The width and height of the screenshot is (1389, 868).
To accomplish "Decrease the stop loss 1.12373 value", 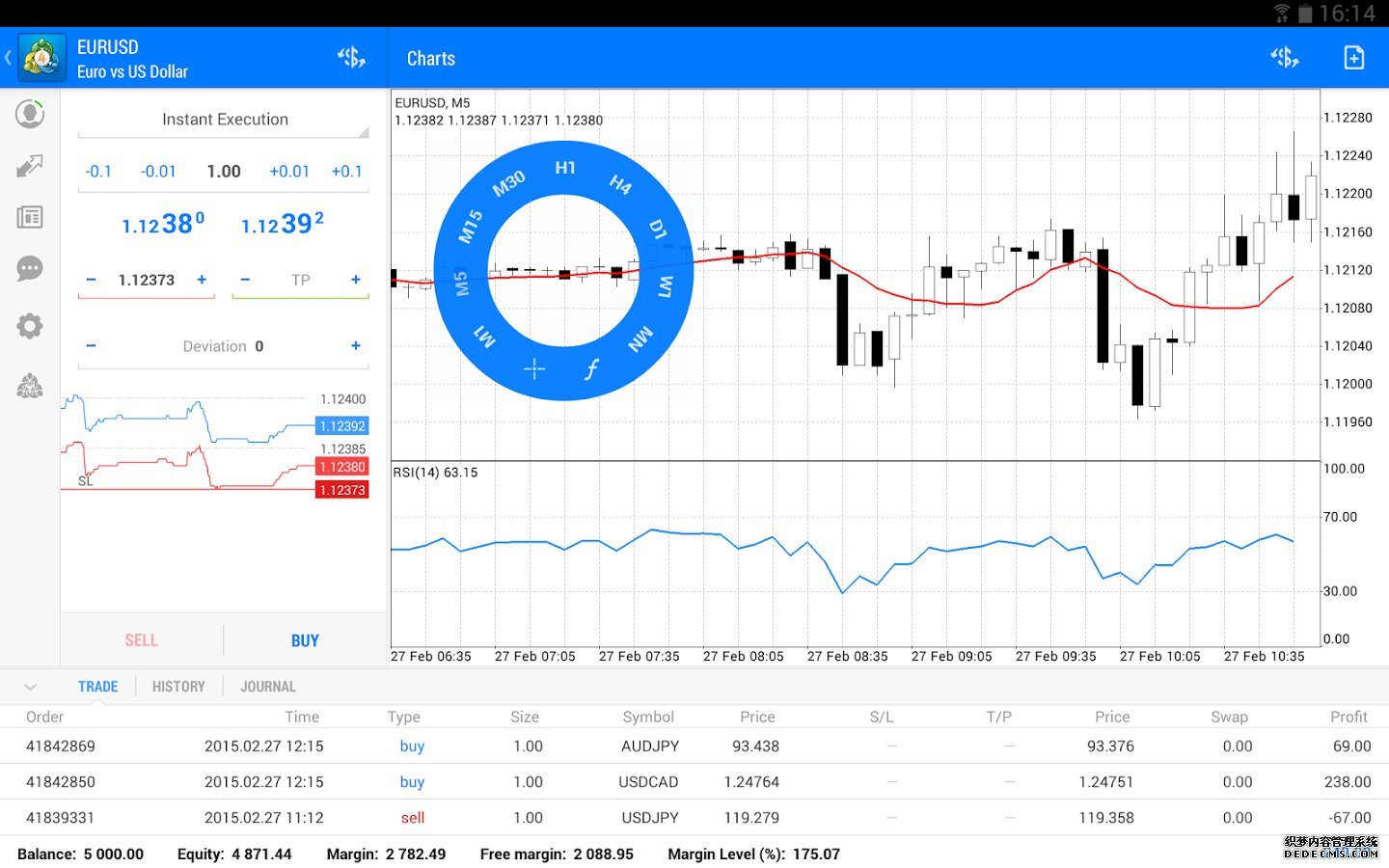I will point(91,280).
